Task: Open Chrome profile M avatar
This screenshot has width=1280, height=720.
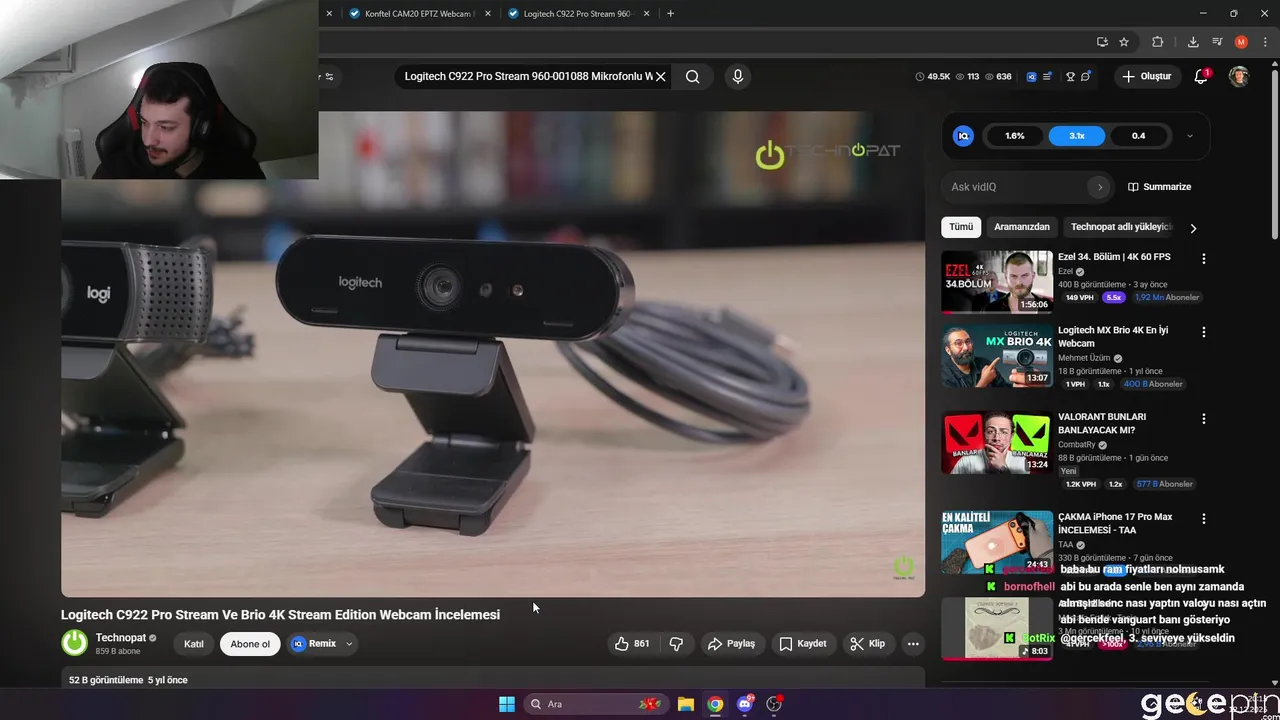Action: [x=1241, y=42]
